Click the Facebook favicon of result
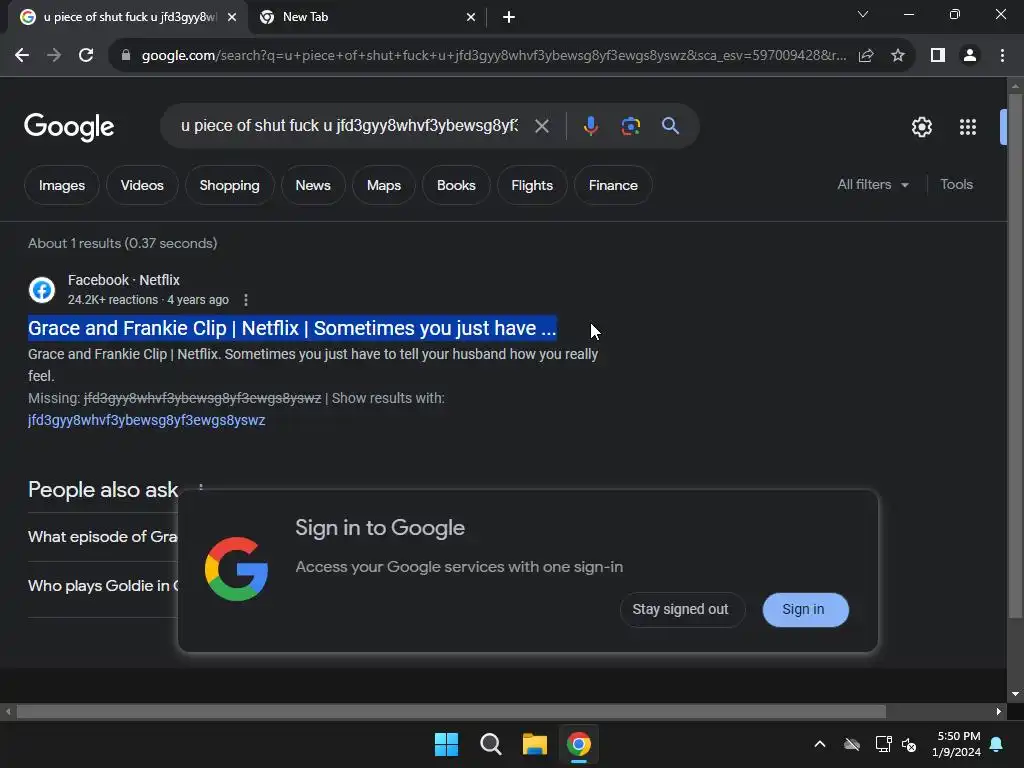The height and width of the screenshot is (768, 1024). point(42,290)
